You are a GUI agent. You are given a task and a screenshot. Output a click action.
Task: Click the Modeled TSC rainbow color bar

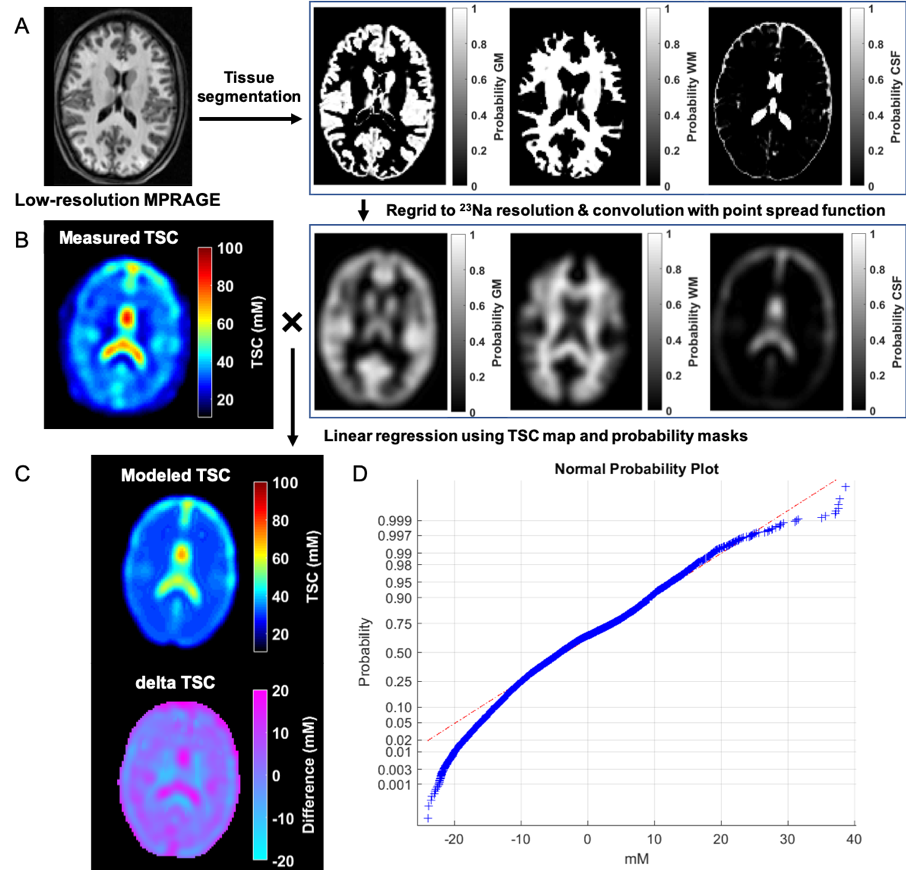[261, 566]
